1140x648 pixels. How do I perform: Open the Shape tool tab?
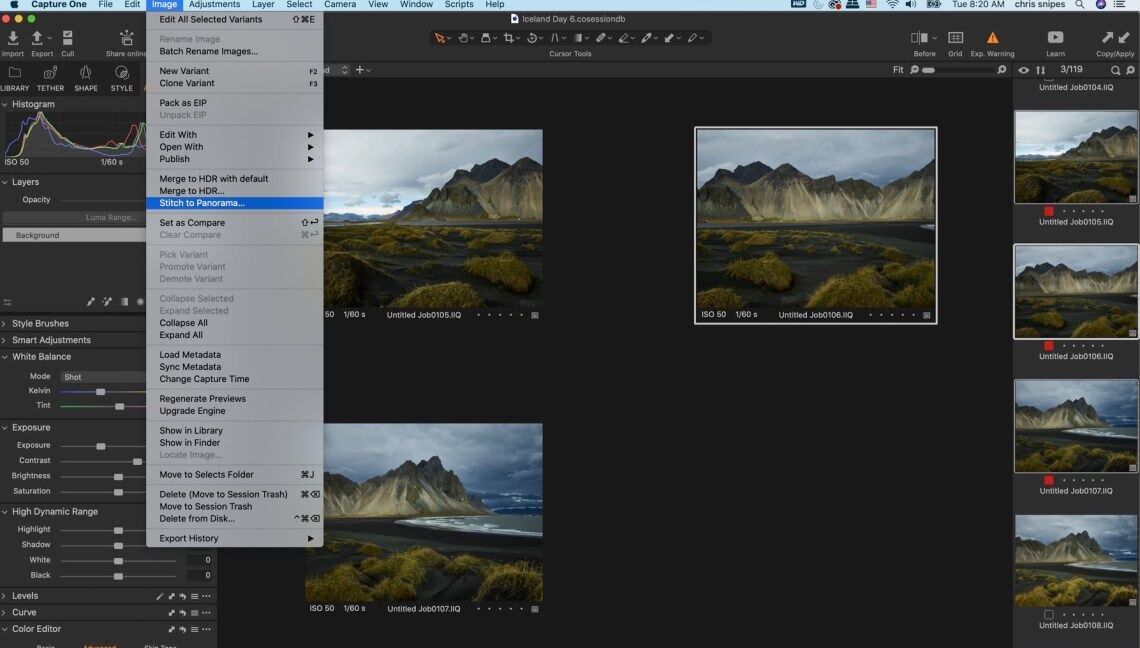click(x=86, y=74)
